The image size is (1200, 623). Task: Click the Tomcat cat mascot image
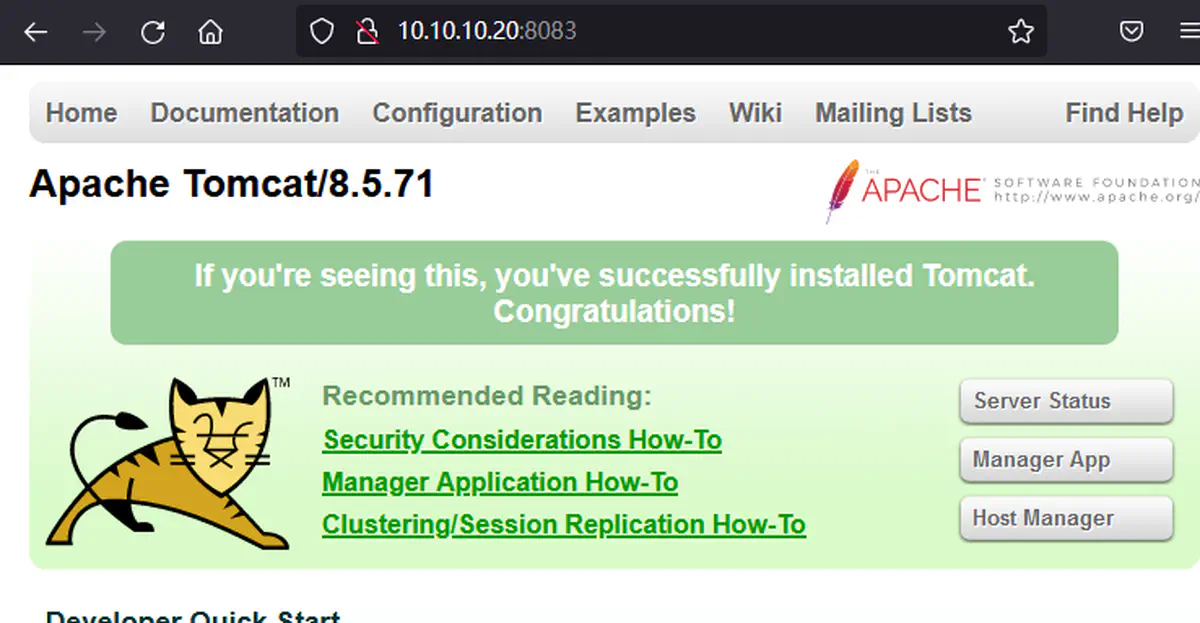168,463
